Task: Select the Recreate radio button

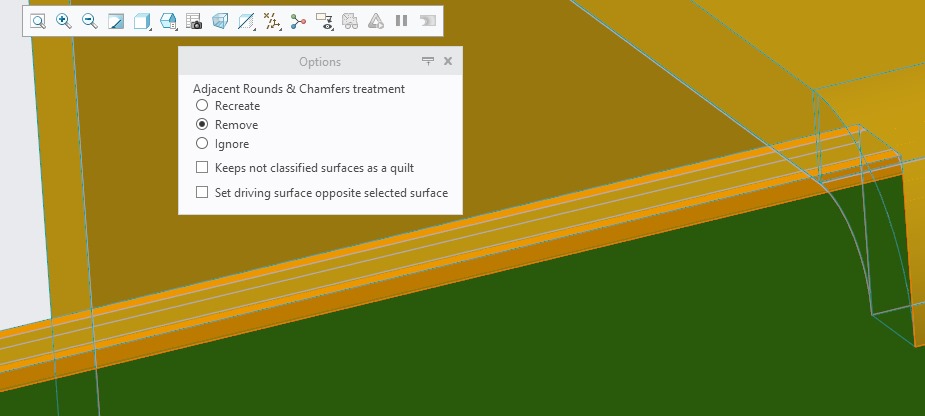Action: (202, 106)
